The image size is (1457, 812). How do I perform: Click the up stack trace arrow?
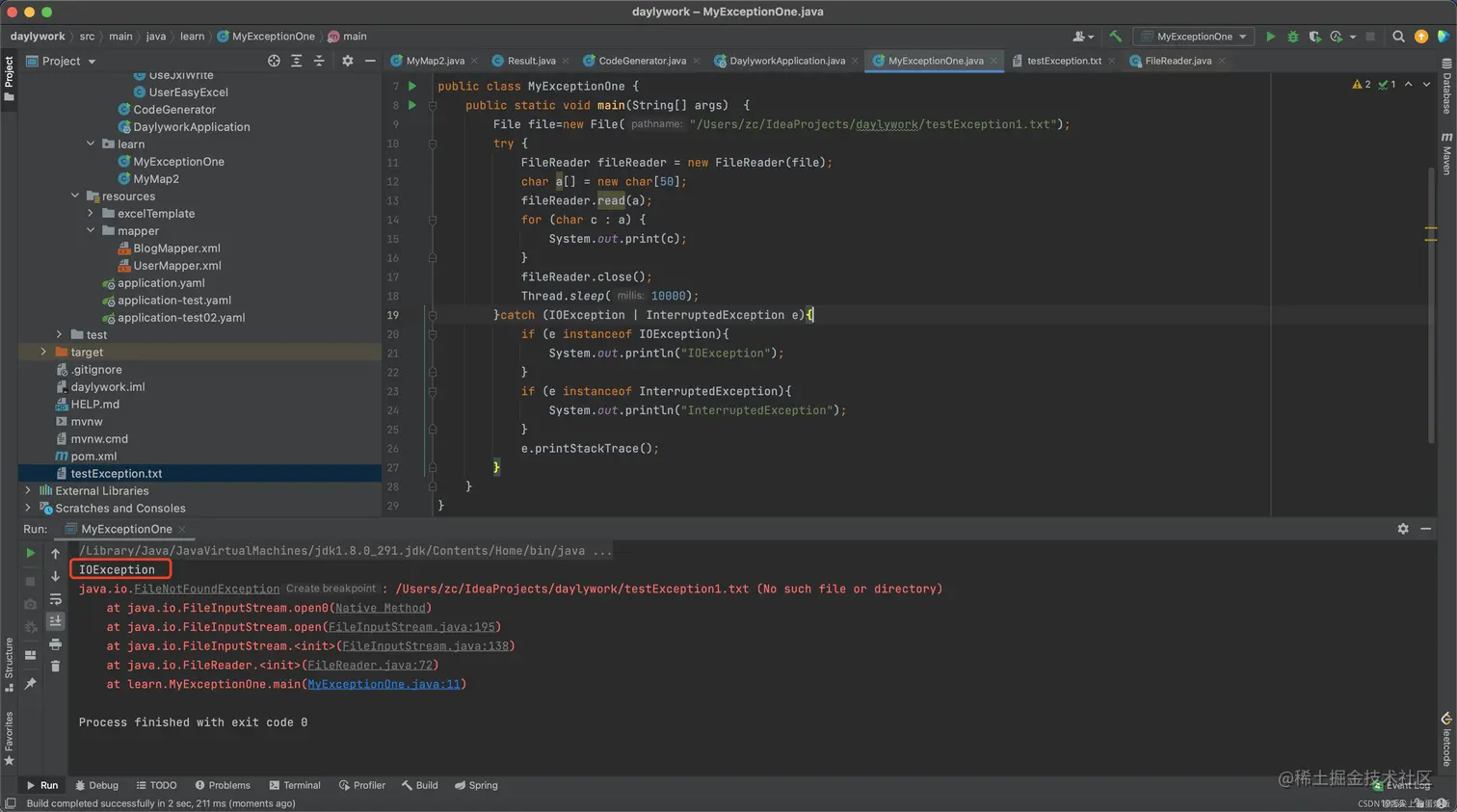coord(55,554)
